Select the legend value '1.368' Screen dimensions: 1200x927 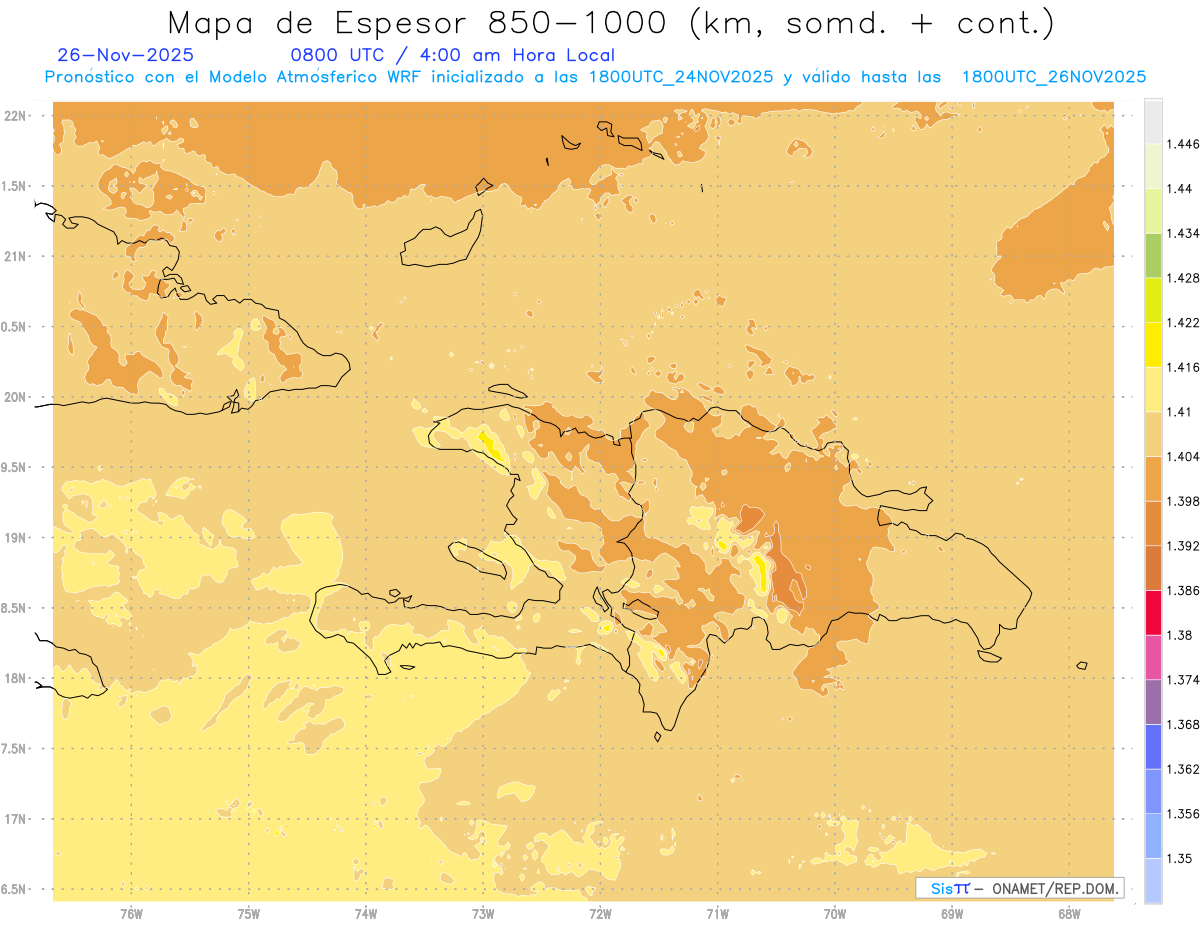(1183, 724)
